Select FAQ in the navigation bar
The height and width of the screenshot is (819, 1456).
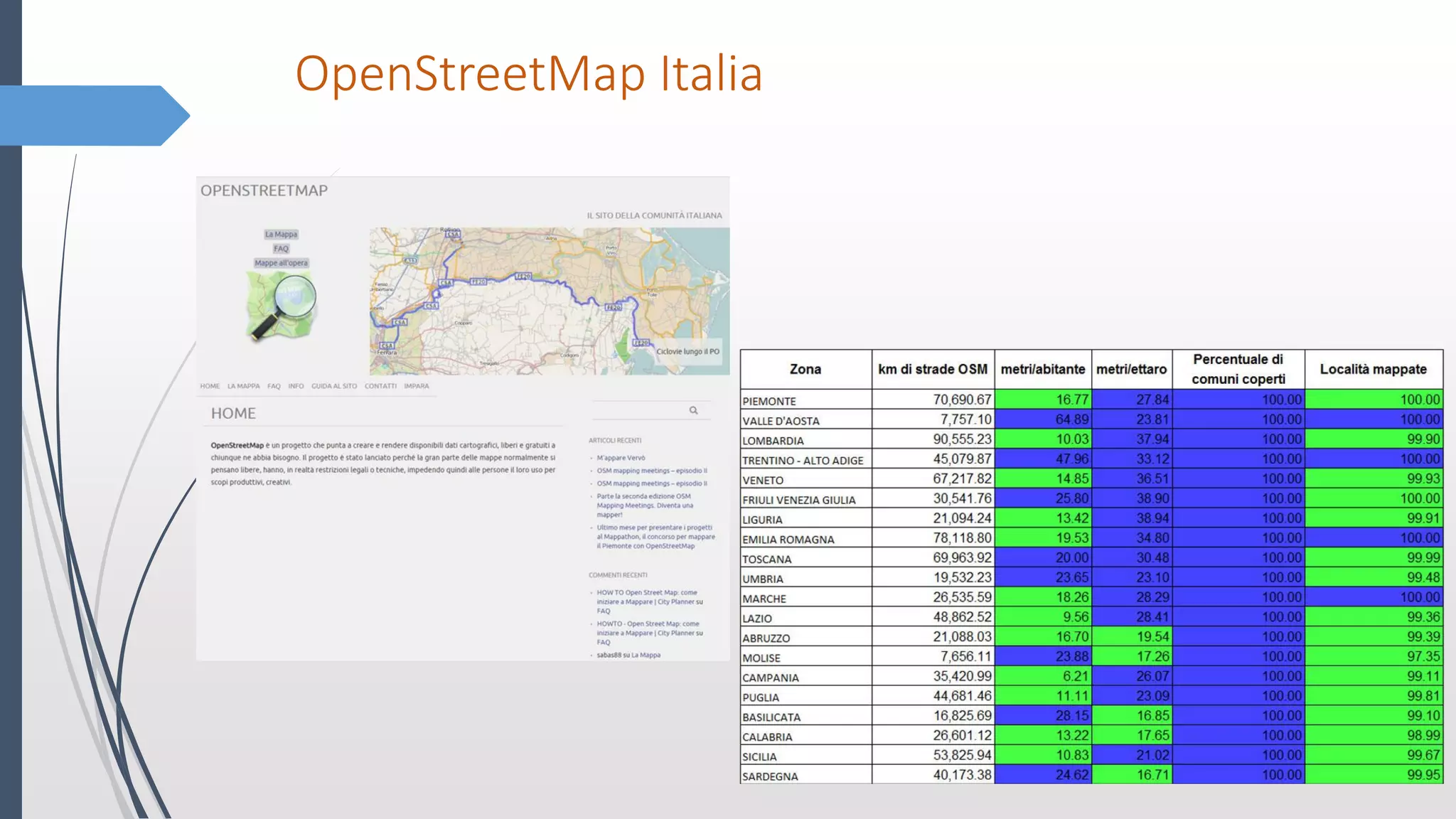(274, 386)
